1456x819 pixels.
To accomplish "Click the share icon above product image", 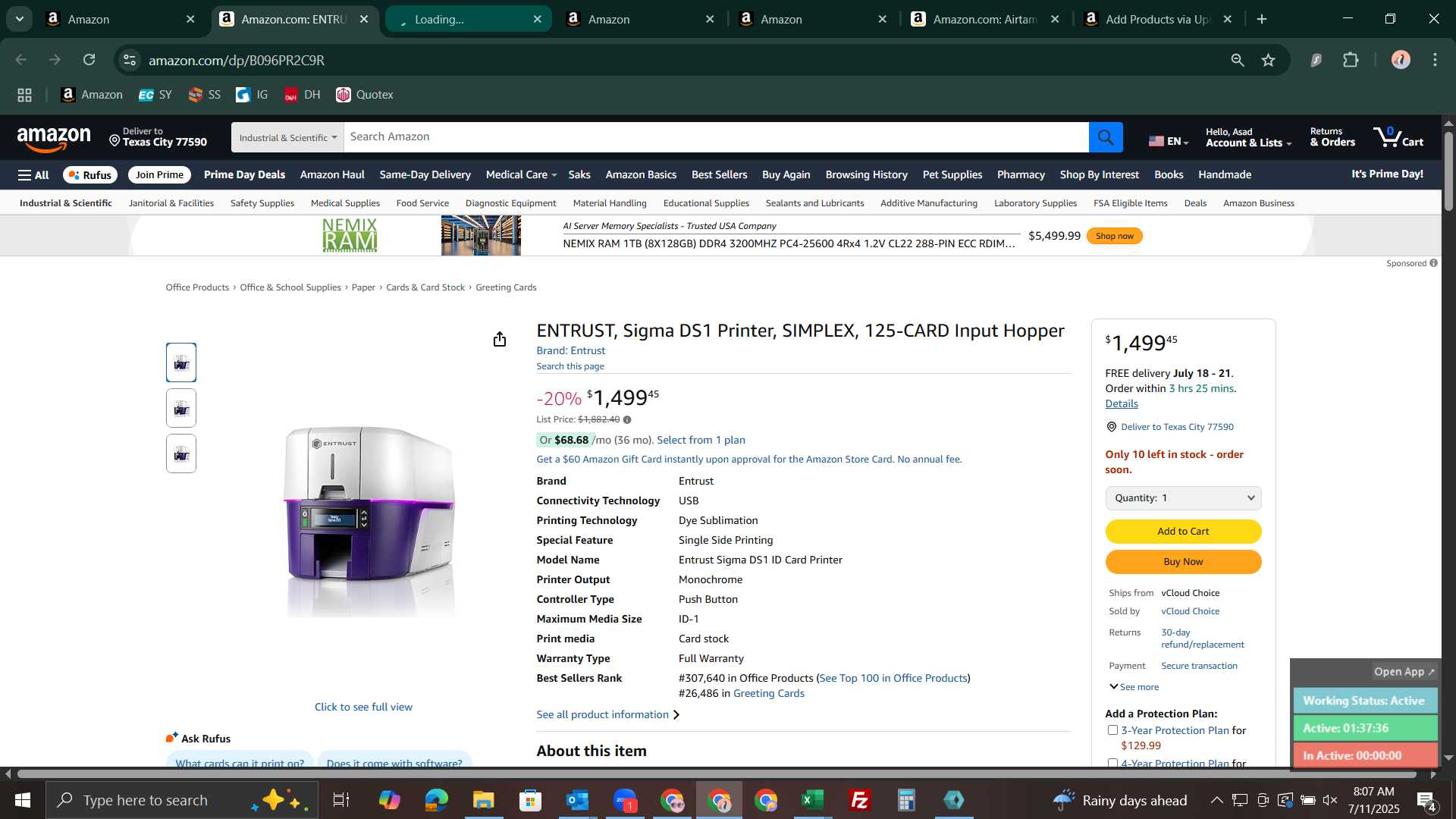I will pyautogui.click(x=499, y=339).
